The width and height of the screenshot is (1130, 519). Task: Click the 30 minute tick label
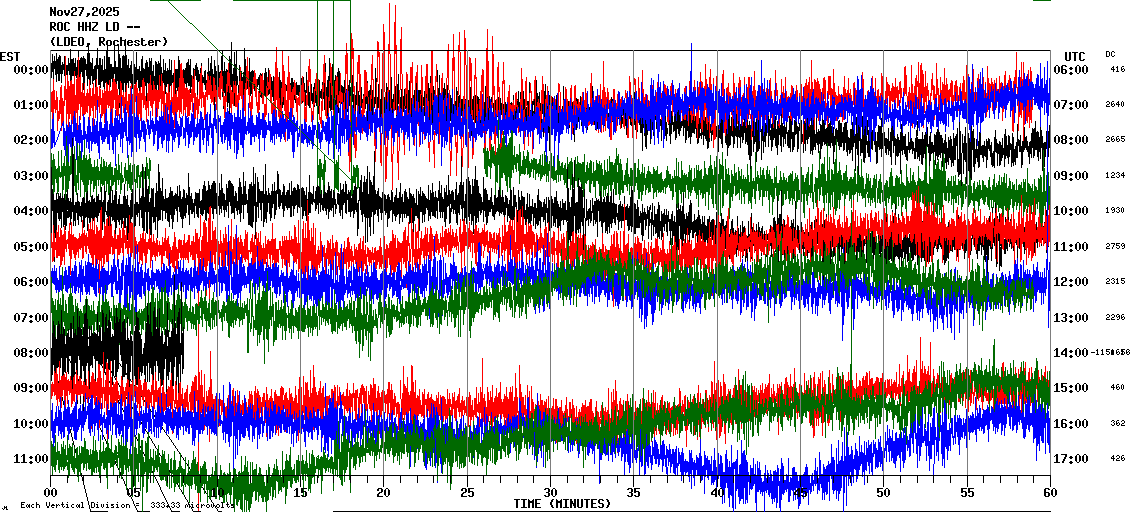point(550,493)
